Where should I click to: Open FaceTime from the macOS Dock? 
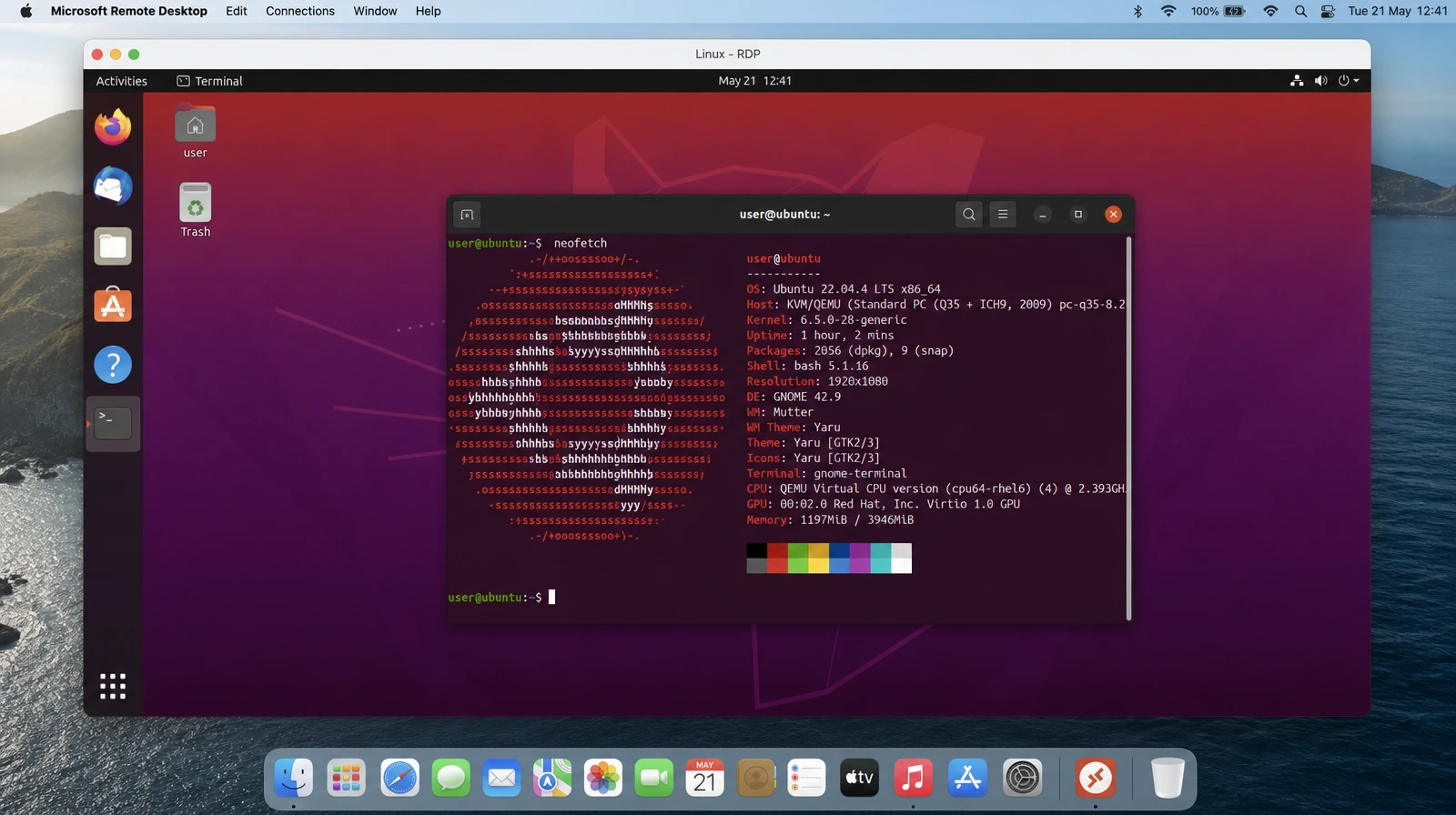653,778
